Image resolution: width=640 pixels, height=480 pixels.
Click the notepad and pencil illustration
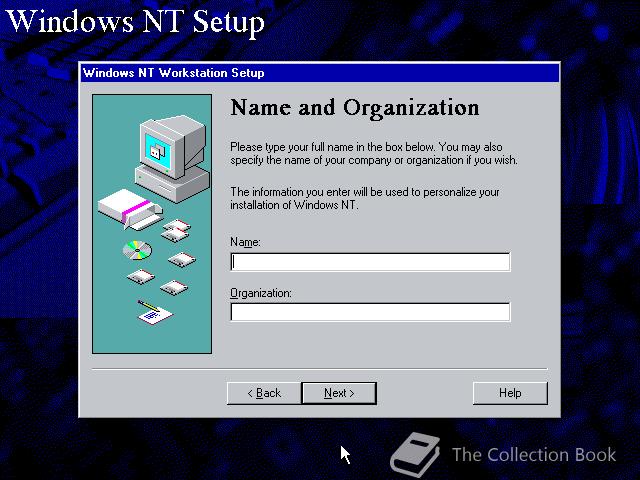[x=155, y=312]
